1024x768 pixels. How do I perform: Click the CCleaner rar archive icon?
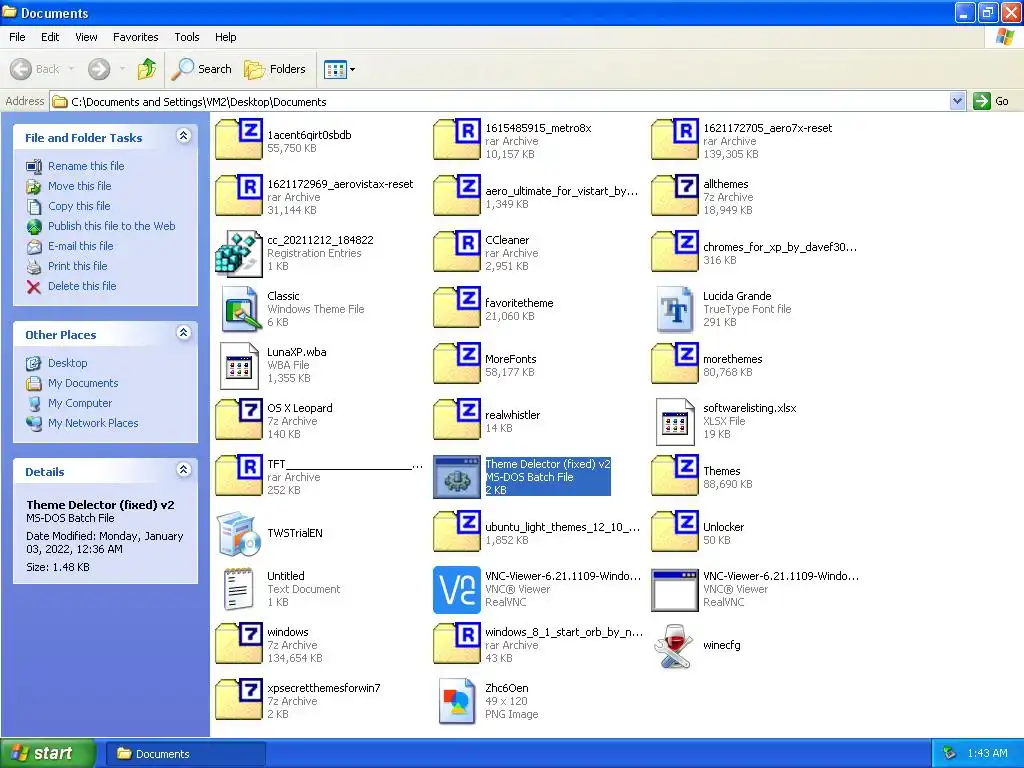tap(457, 251)
